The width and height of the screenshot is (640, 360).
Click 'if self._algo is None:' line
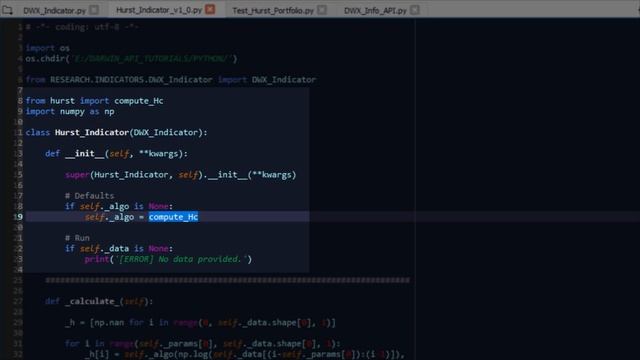pos(119,206)
